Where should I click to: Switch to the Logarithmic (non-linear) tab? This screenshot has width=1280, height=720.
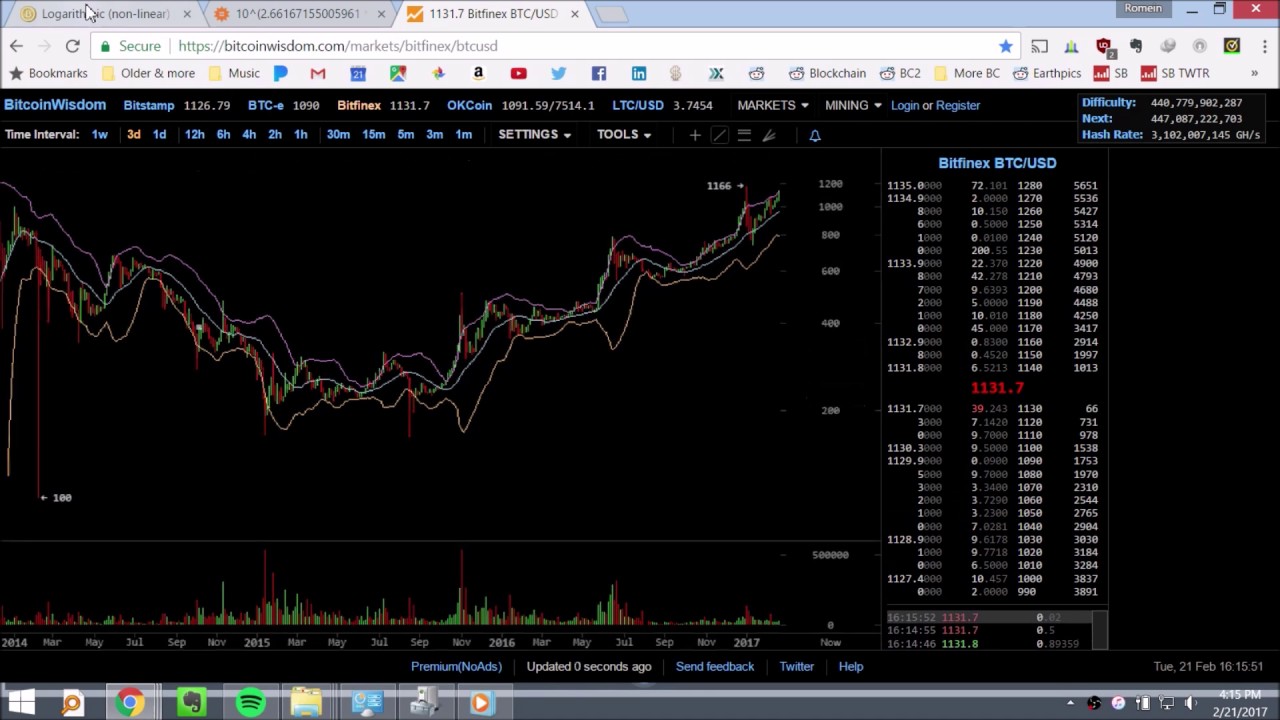point(105,14)
